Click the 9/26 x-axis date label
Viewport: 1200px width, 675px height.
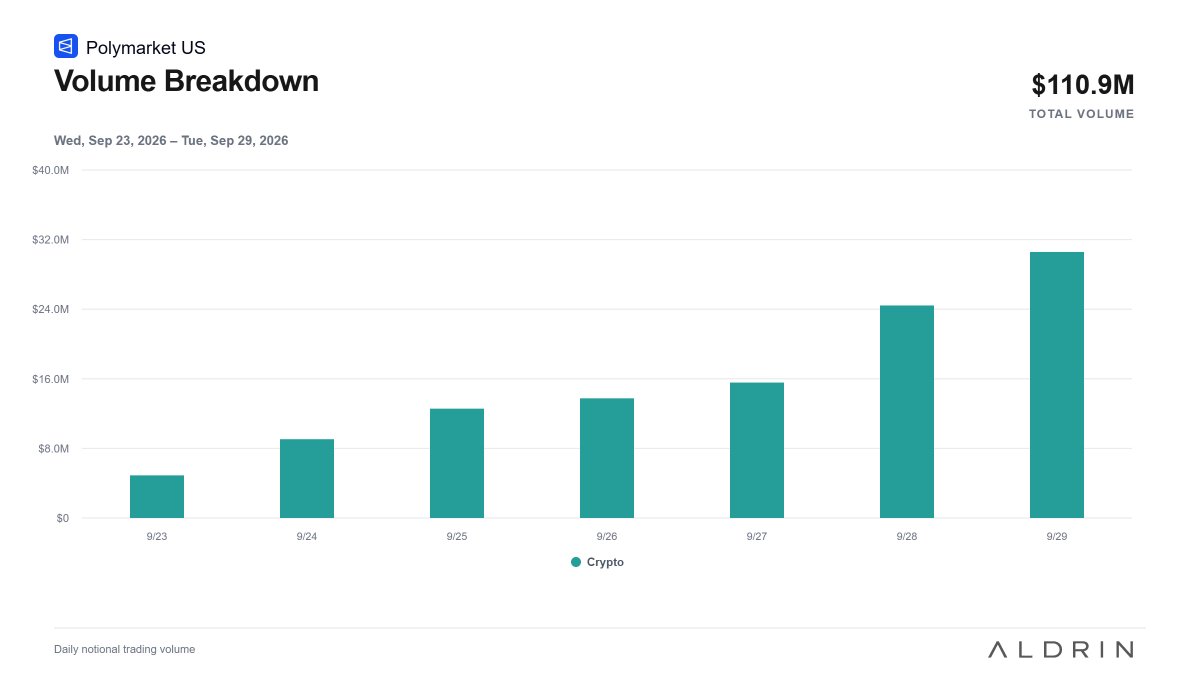[607, 537]
